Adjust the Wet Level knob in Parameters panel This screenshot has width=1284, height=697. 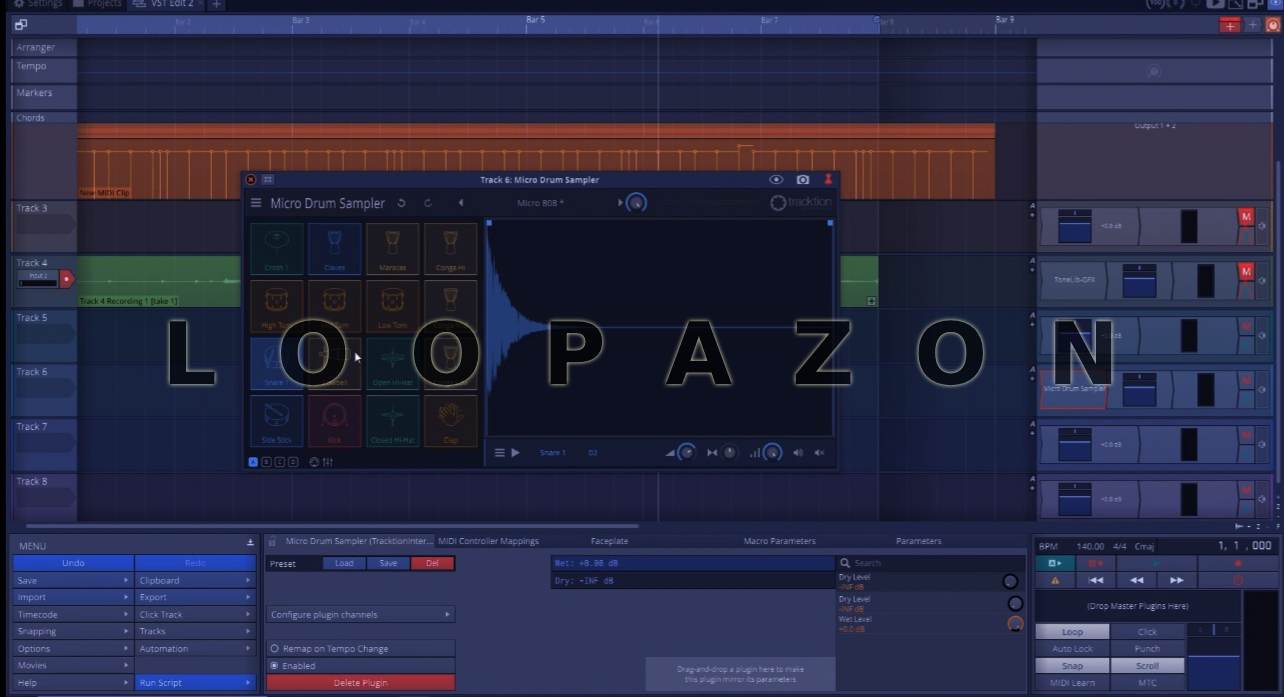pos(1015,624)
